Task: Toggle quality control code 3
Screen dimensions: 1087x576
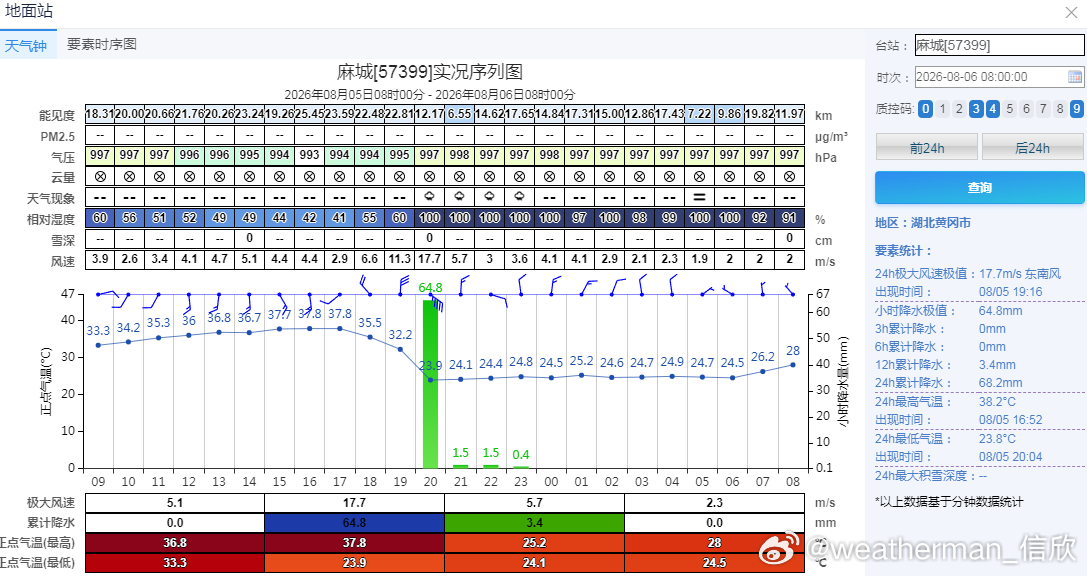Action: (976, 109)
